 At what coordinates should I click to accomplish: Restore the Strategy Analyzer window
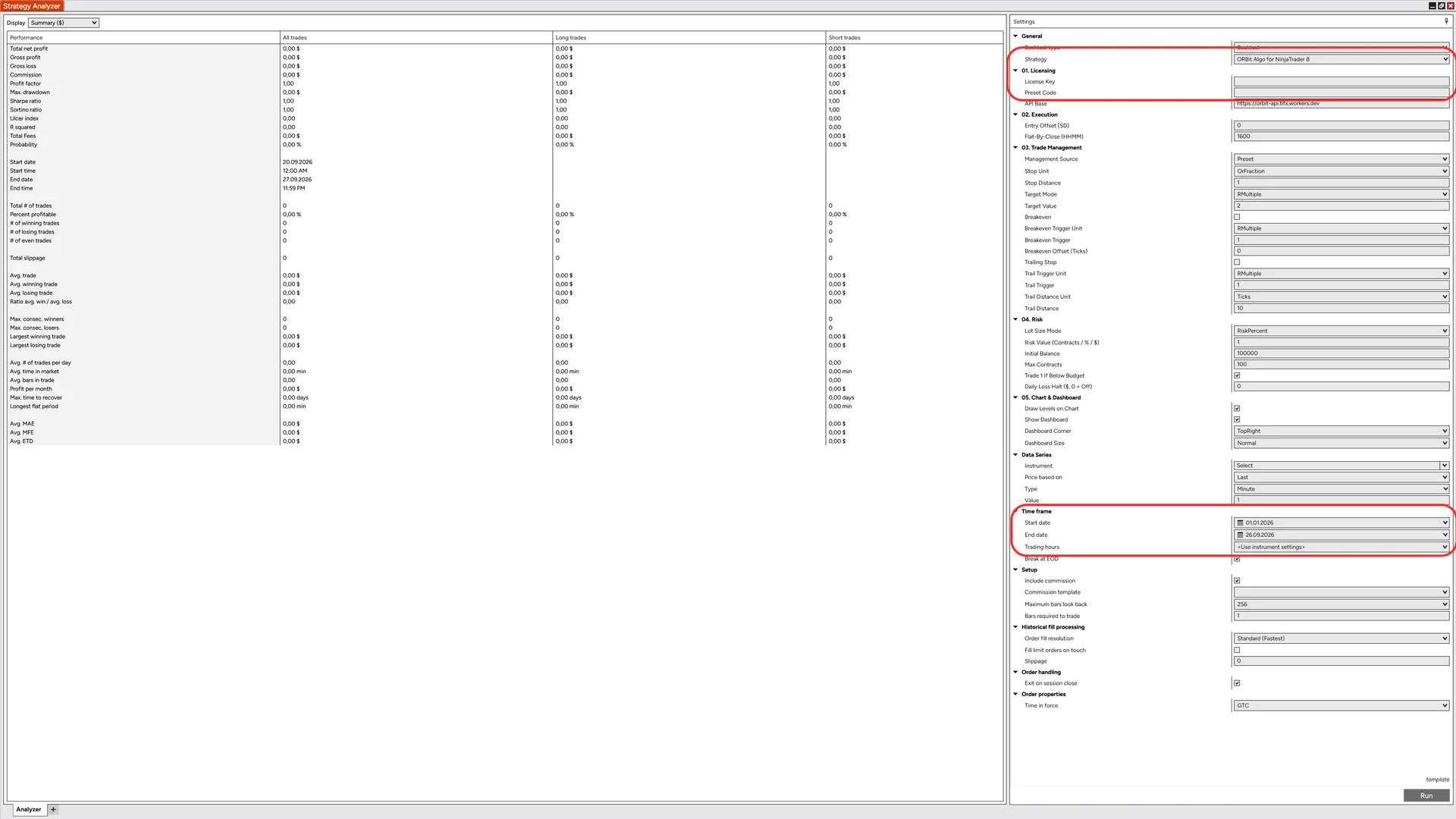point(1441,5)
